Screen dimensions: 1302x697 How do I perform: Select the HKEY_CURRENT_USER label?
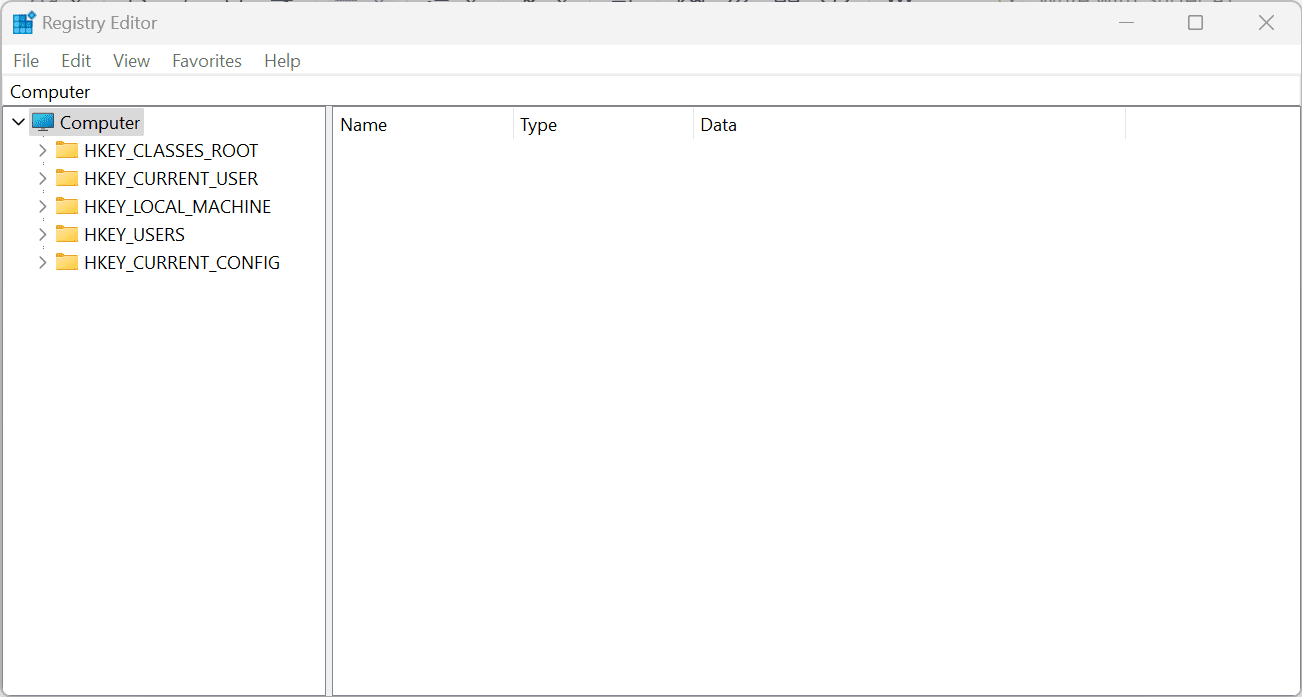(171, 178)
